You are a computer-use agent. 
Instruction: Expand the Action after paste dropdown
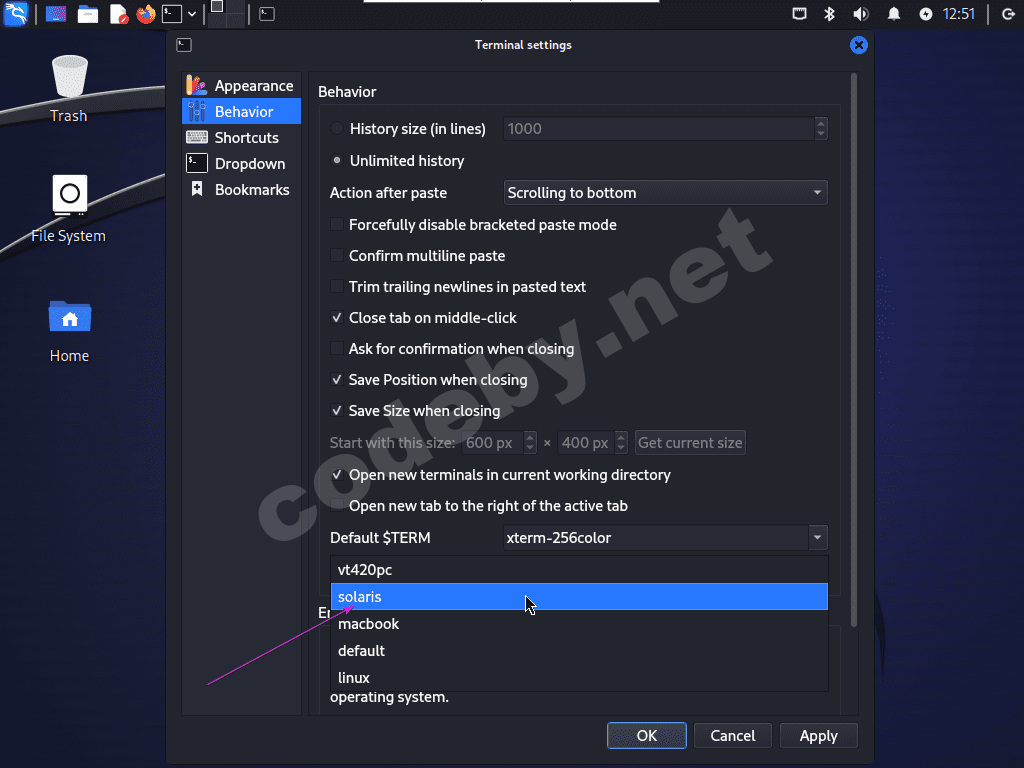pyautogui.click(x=665, y=193)
